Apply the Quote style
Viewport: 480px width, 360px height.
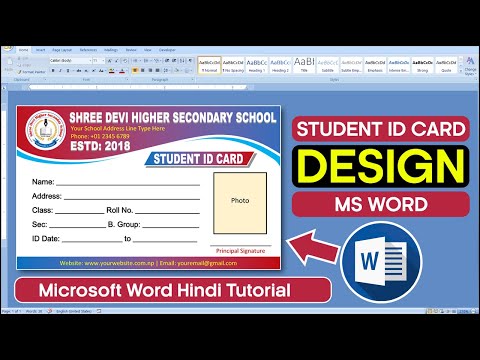point(446,65)
